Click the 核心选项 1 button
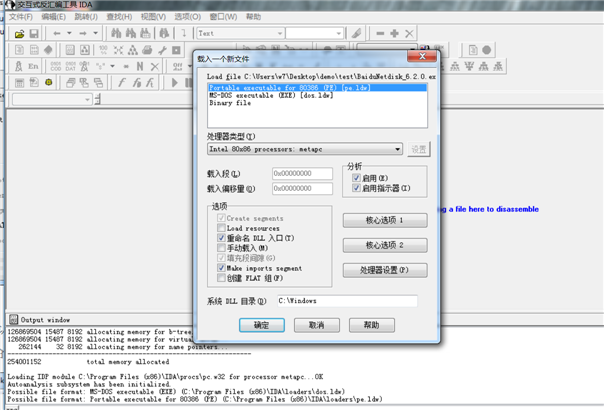604x410 pixels. point(385,220)
